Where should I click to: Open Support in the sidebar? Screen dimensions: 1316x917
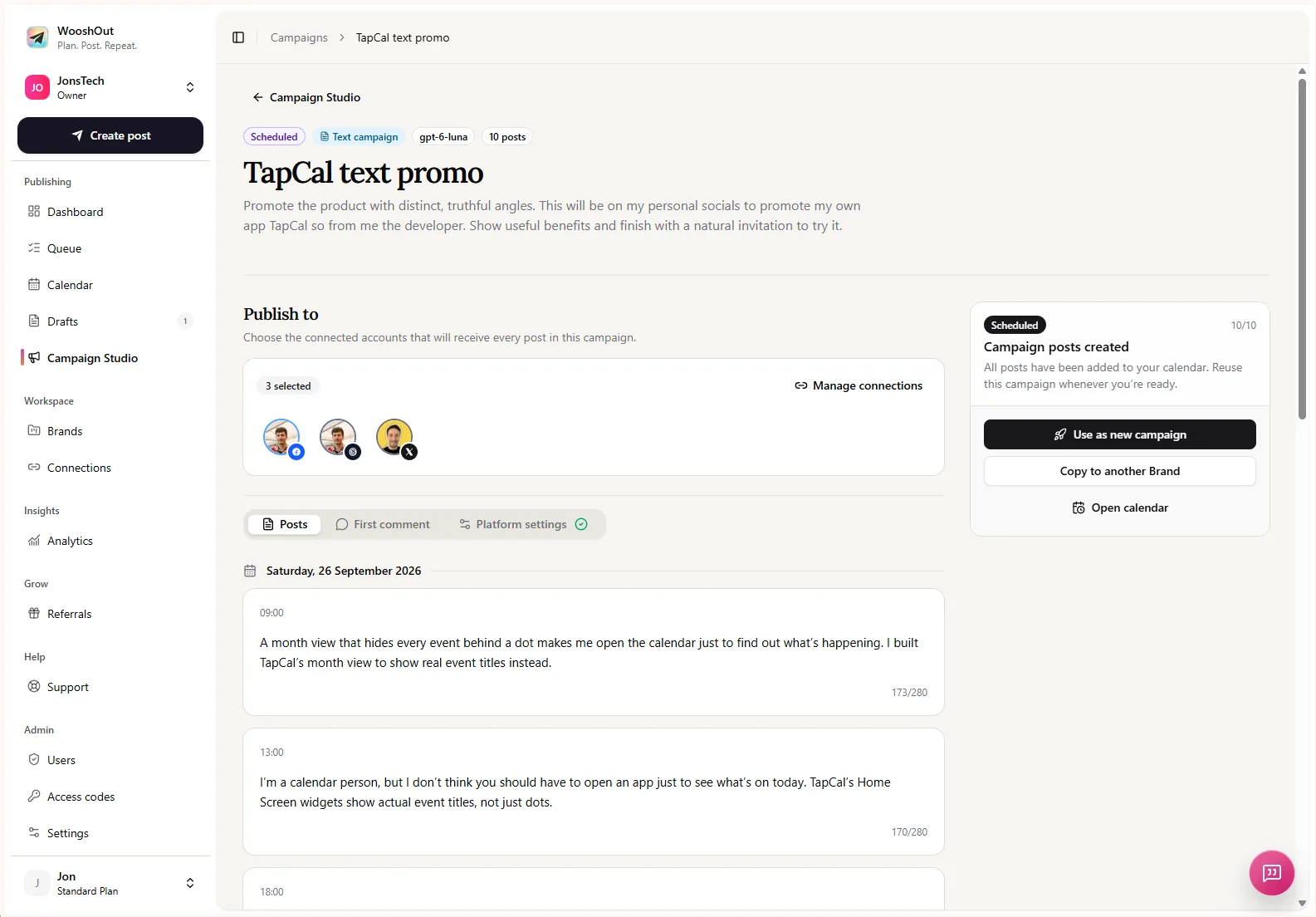[110, 687]
